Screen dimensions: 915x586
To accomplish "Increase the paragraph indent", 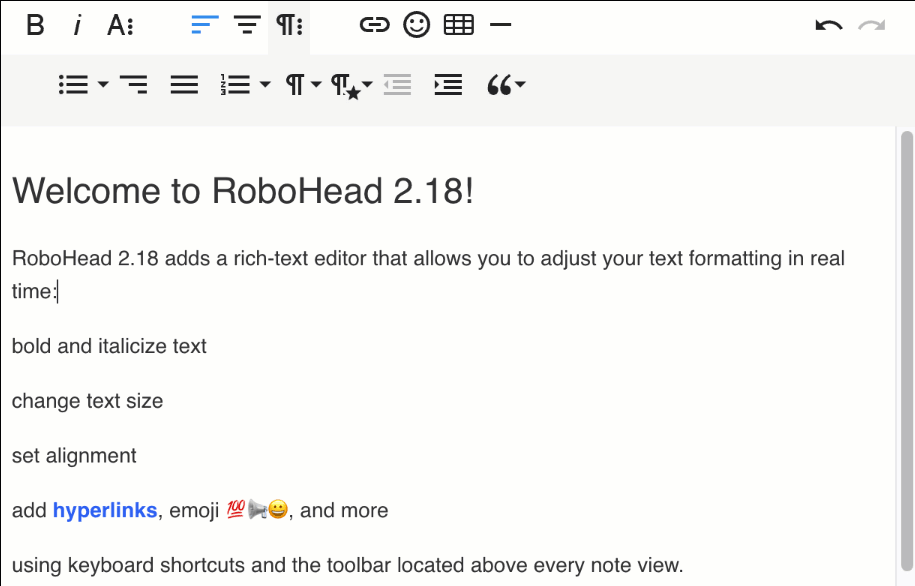I will pyautogui.click(x=448, y=85).
